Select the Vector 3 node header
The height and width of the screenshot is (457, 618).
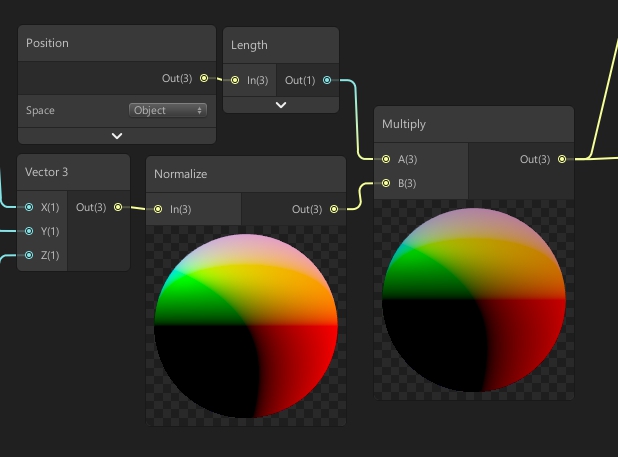[73, 172]
